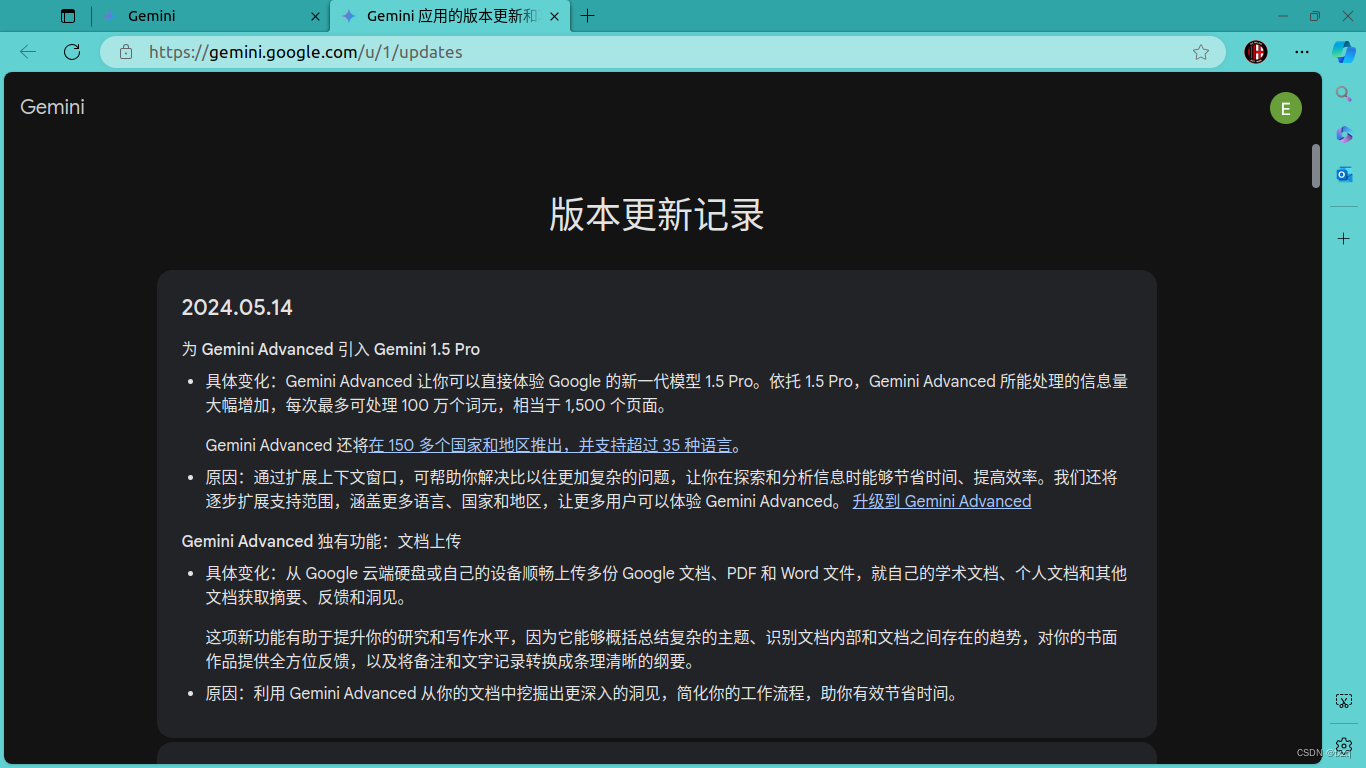Click the Gemini logo text
1366x768 pixels.
coord(52,107)
